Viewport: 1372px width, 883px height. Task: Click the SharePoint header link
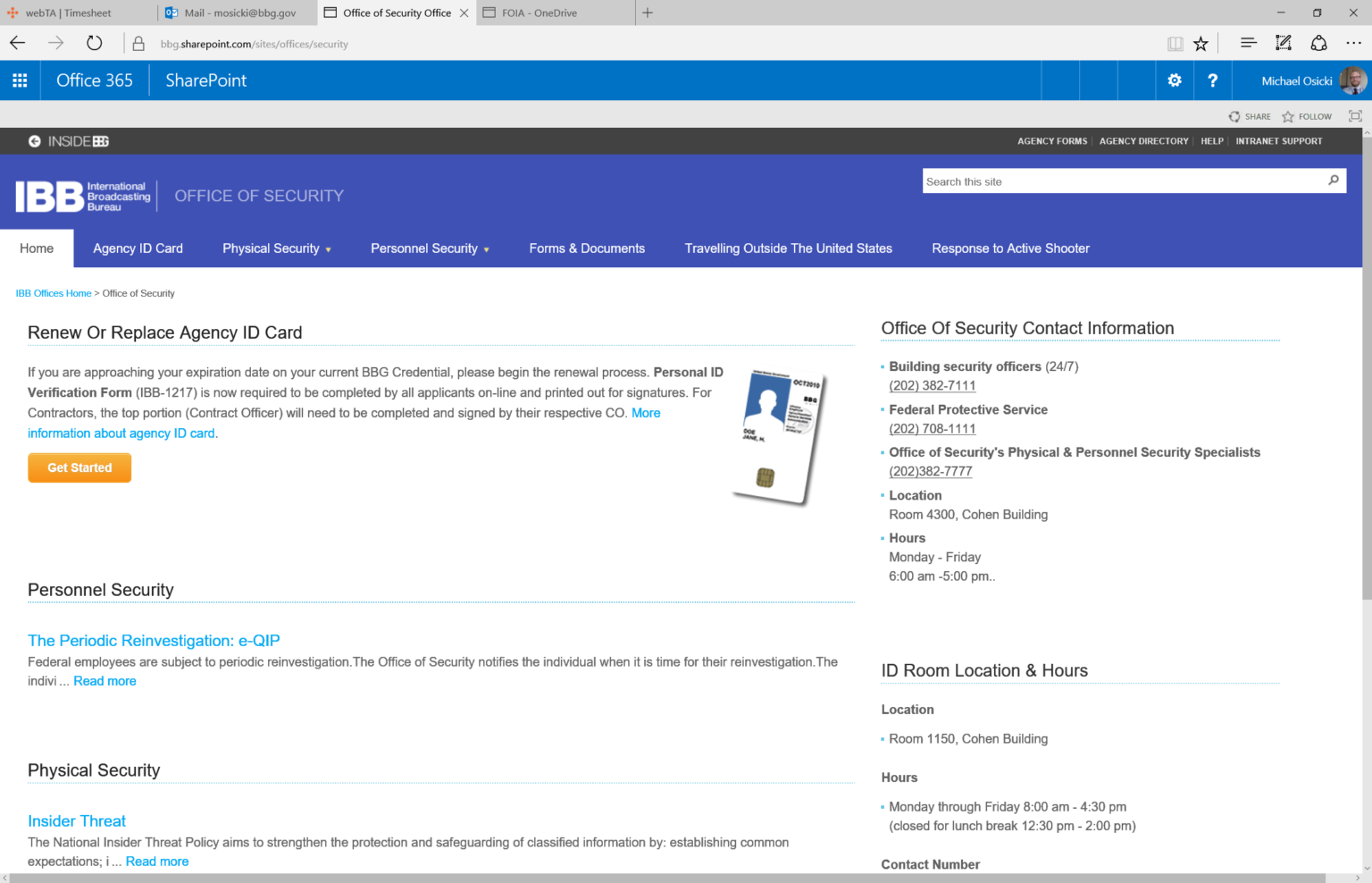pyautogui.click(x=205, y=80)
